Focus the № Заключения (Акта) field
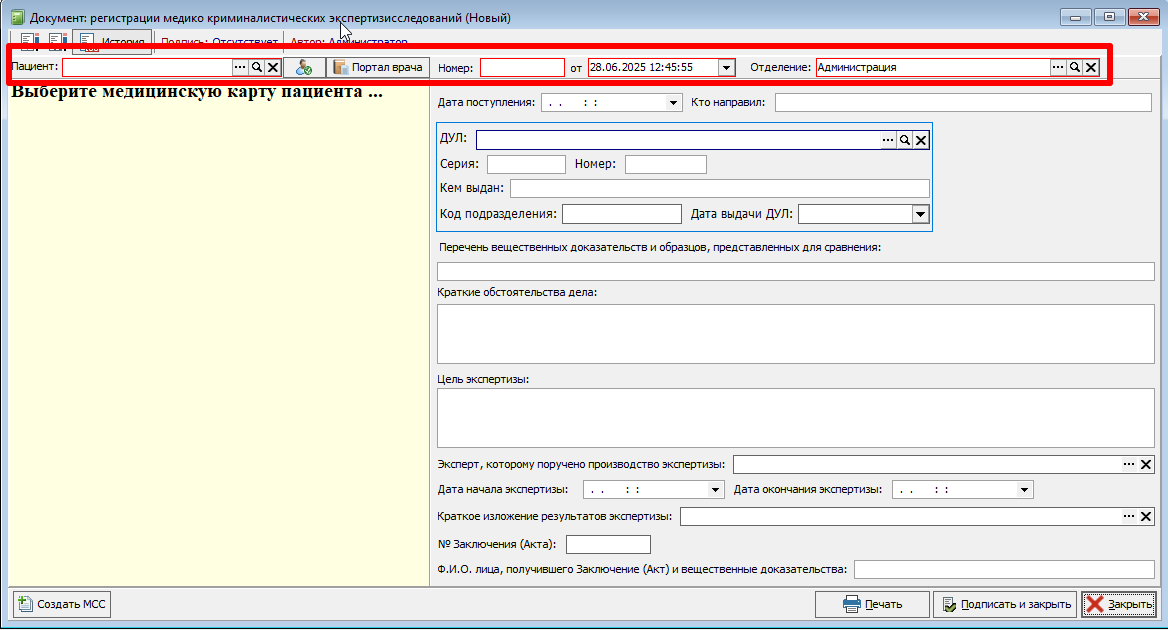1168x630 pixels. 608,544
